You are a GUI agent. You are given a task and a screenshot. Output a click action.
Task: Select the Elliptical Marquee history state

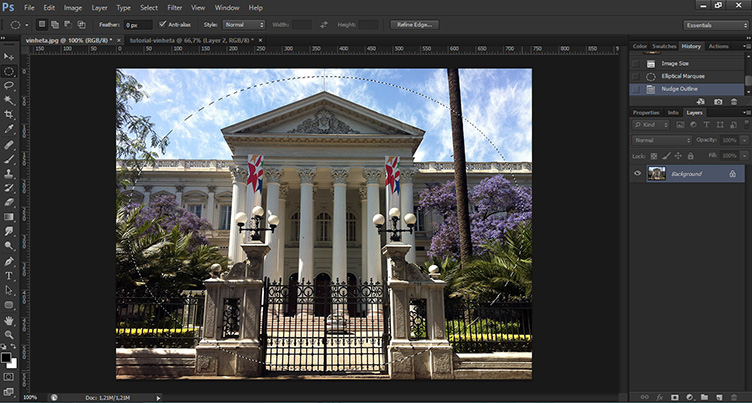681,75
